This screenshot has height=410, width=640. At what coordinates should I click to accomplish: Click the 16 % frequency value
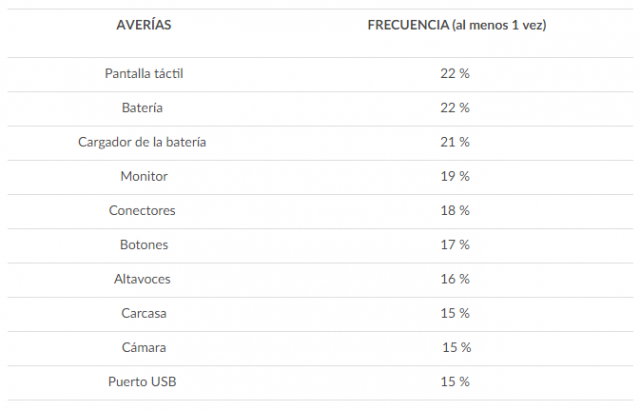pyautogui.click(x=454, y=279)
